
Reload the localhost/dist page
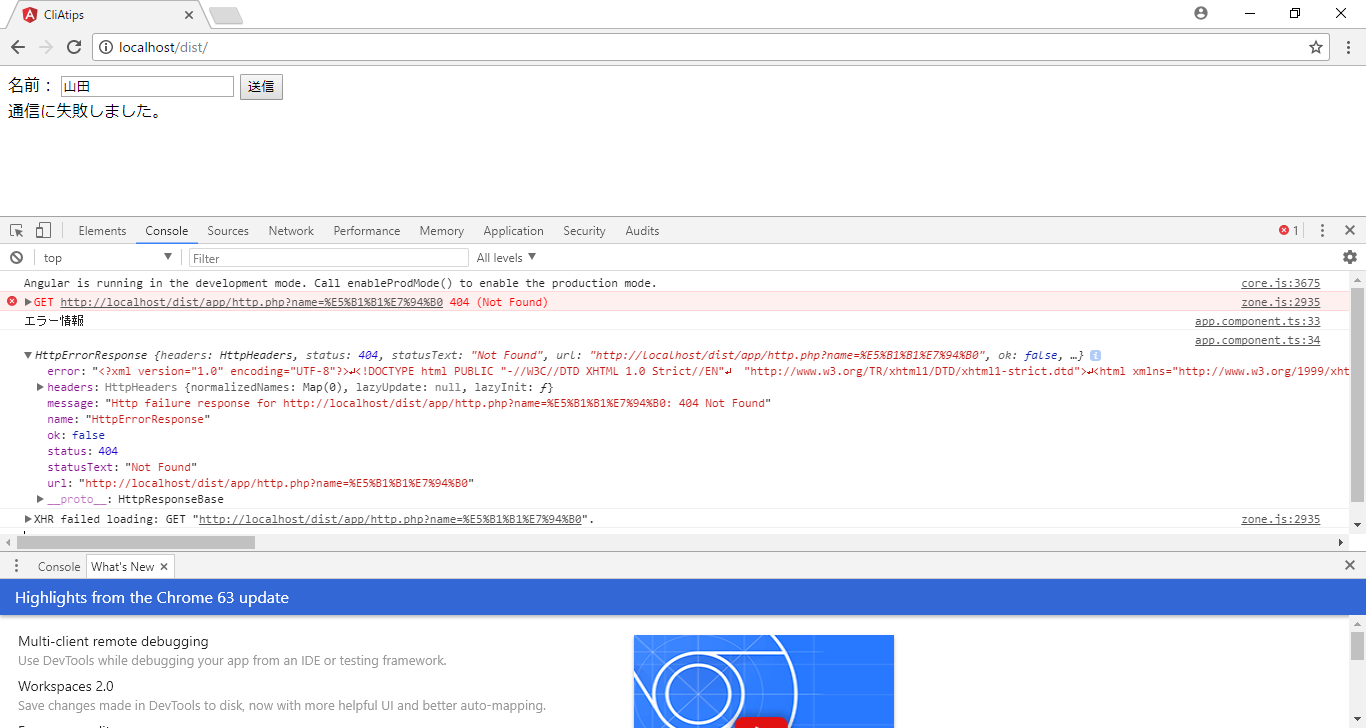(74, 47)
